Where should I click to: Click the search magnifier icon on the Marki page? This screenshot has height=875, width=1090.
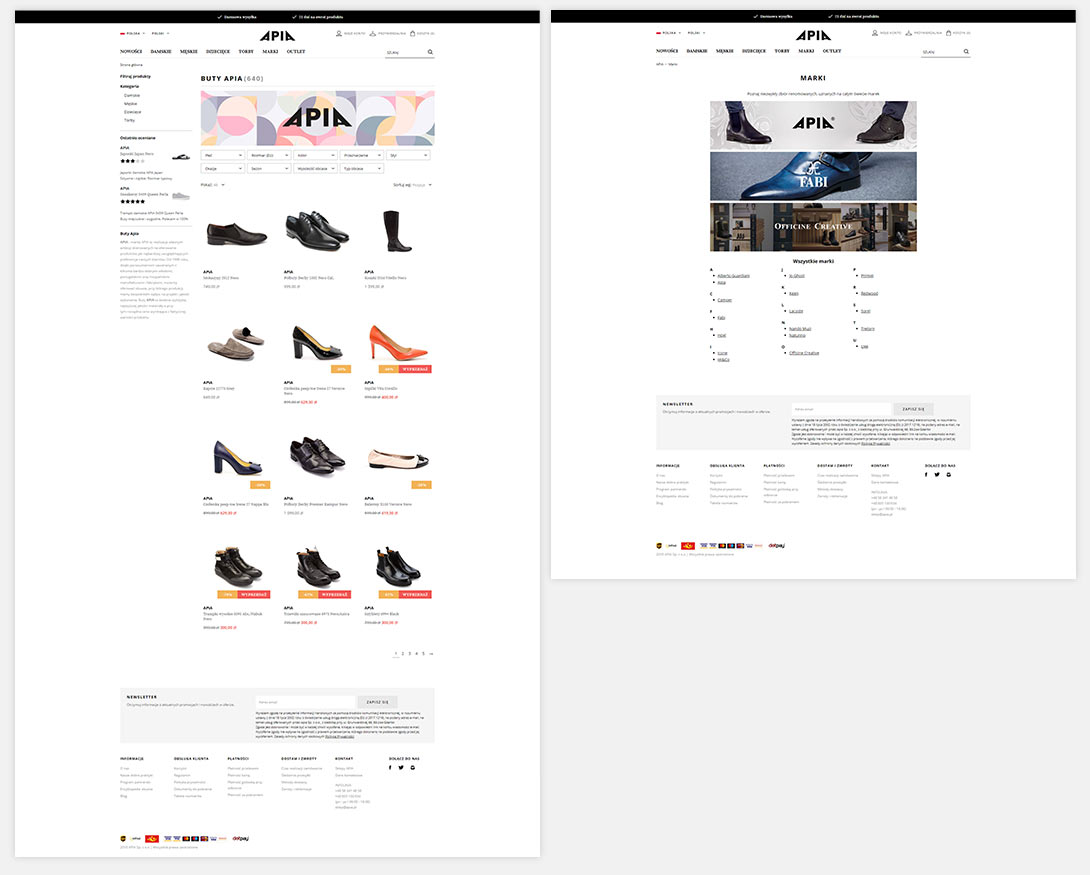pos(966,51)
